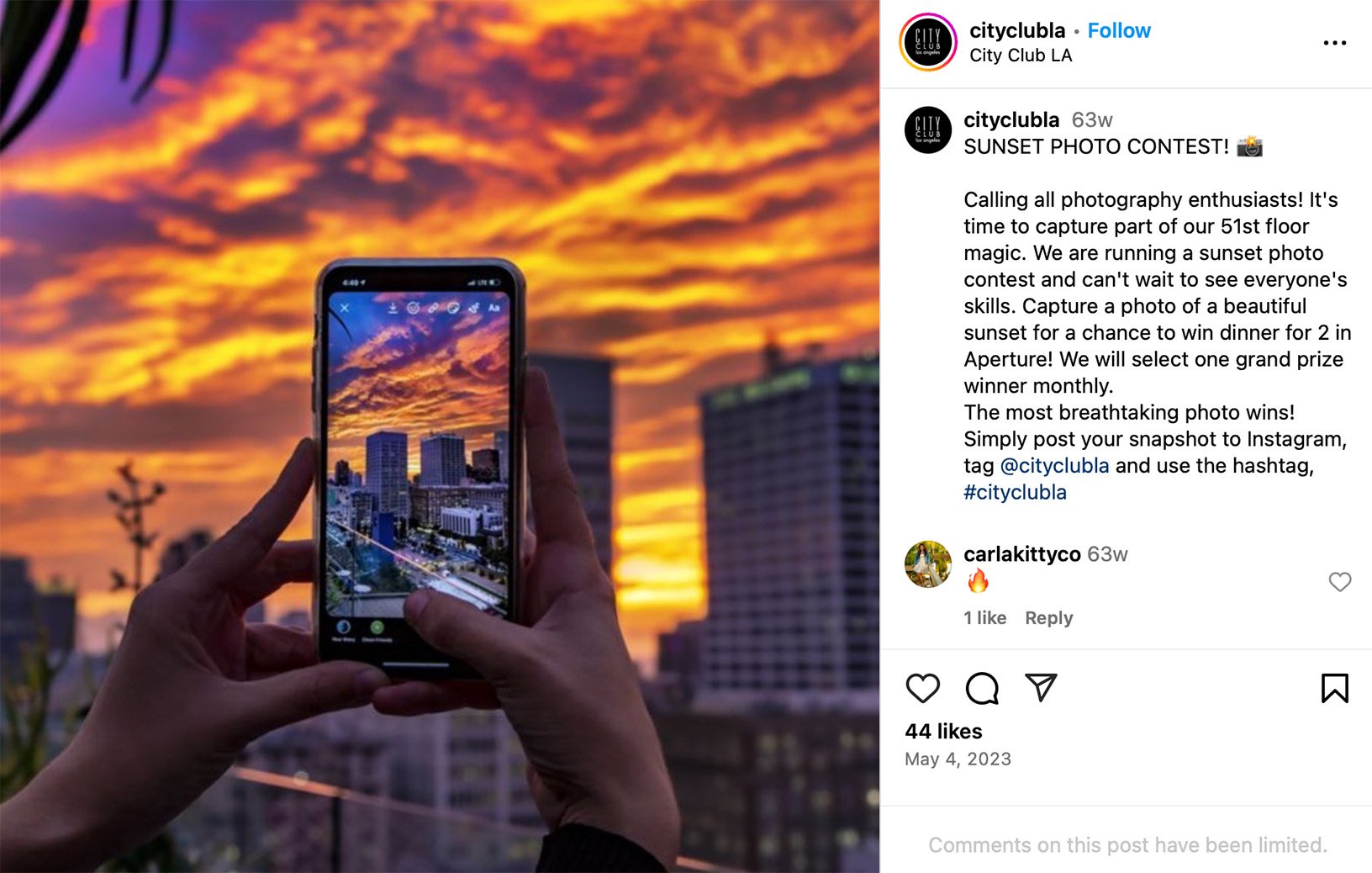1372x873 pixels.
Task: Follow the cityclubla account
Action: tap(1118, 30)
